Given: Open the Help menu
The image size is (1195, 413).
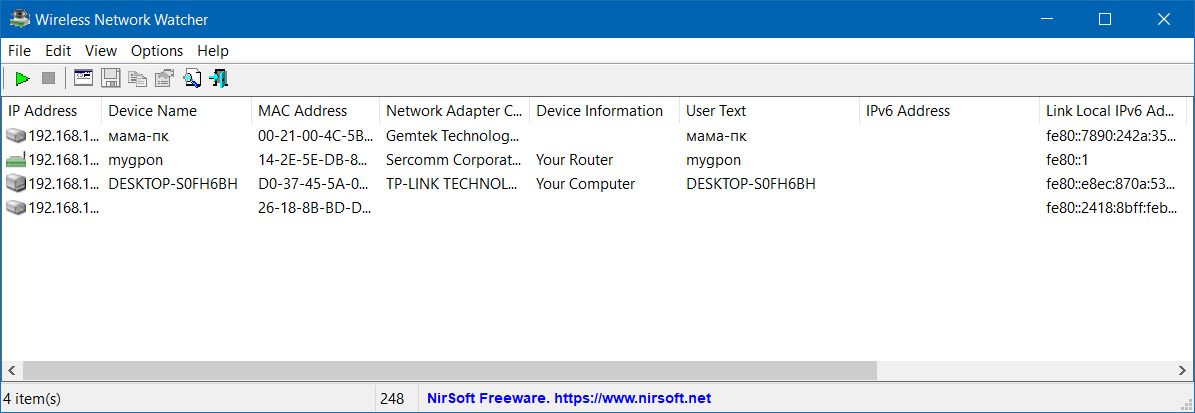Looking at the screenshot, I should click(213, 51).
